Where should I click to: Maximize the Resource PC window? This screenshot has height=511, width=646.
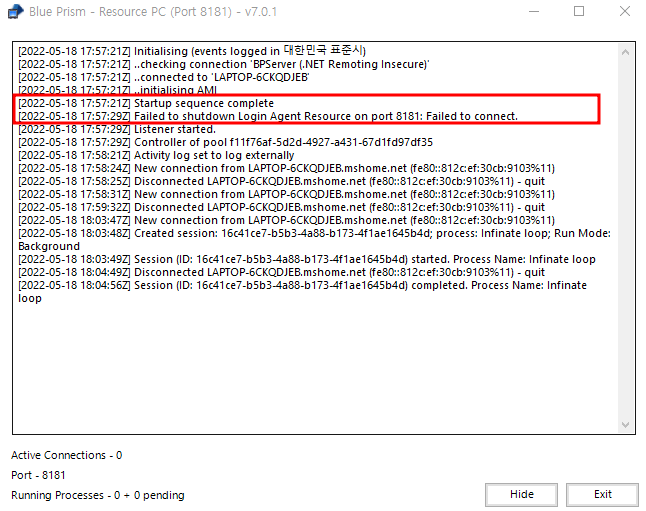pos(579,12)
